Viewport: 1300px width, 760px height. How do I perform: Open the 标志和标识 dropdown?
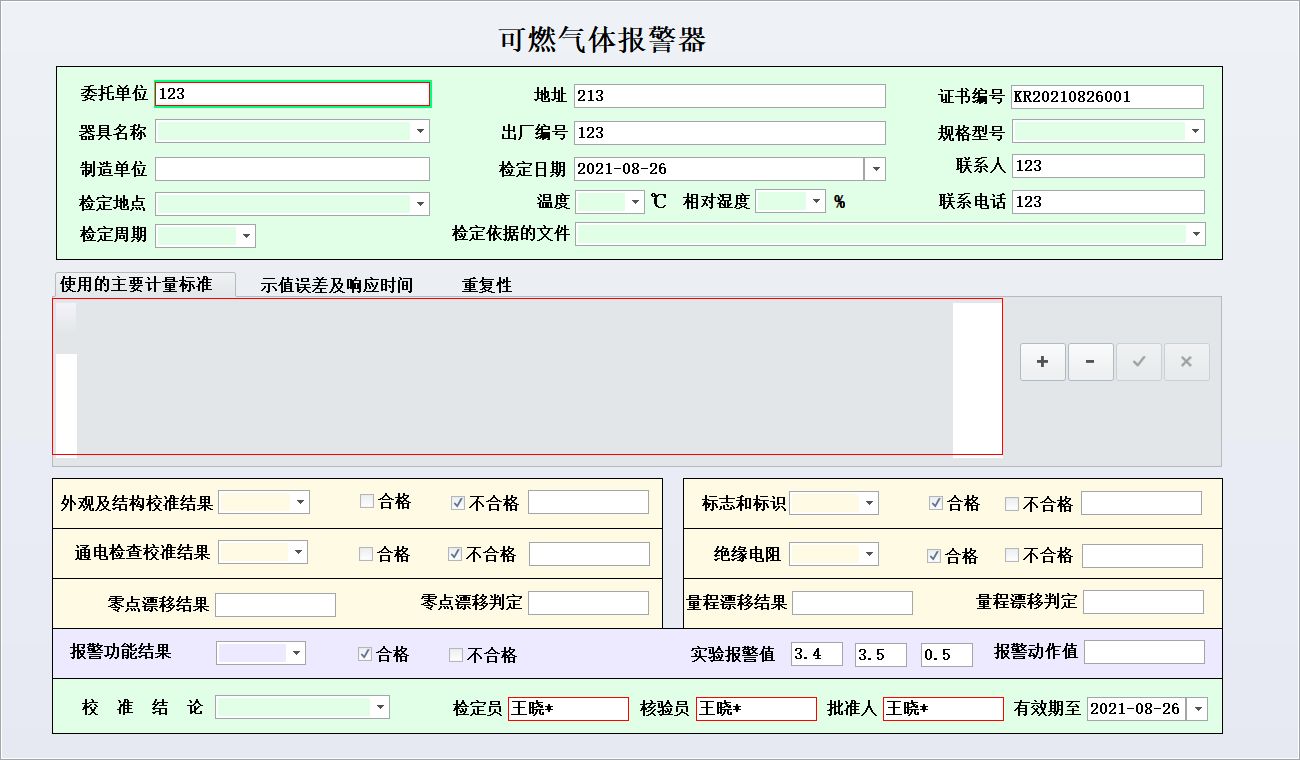869,503
